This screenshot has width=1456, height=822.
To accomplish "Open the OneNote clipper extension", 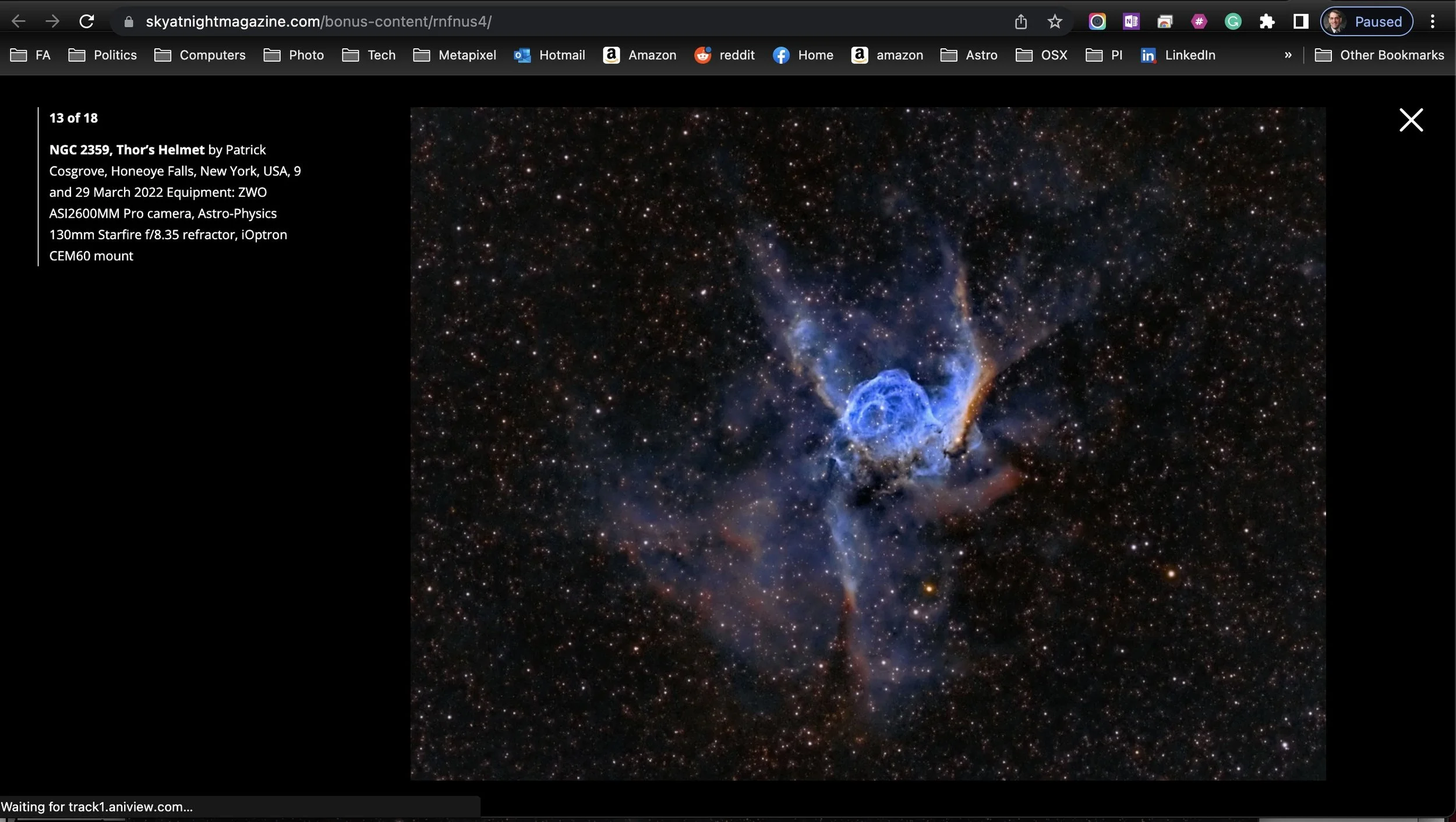I will [1131, 22].
